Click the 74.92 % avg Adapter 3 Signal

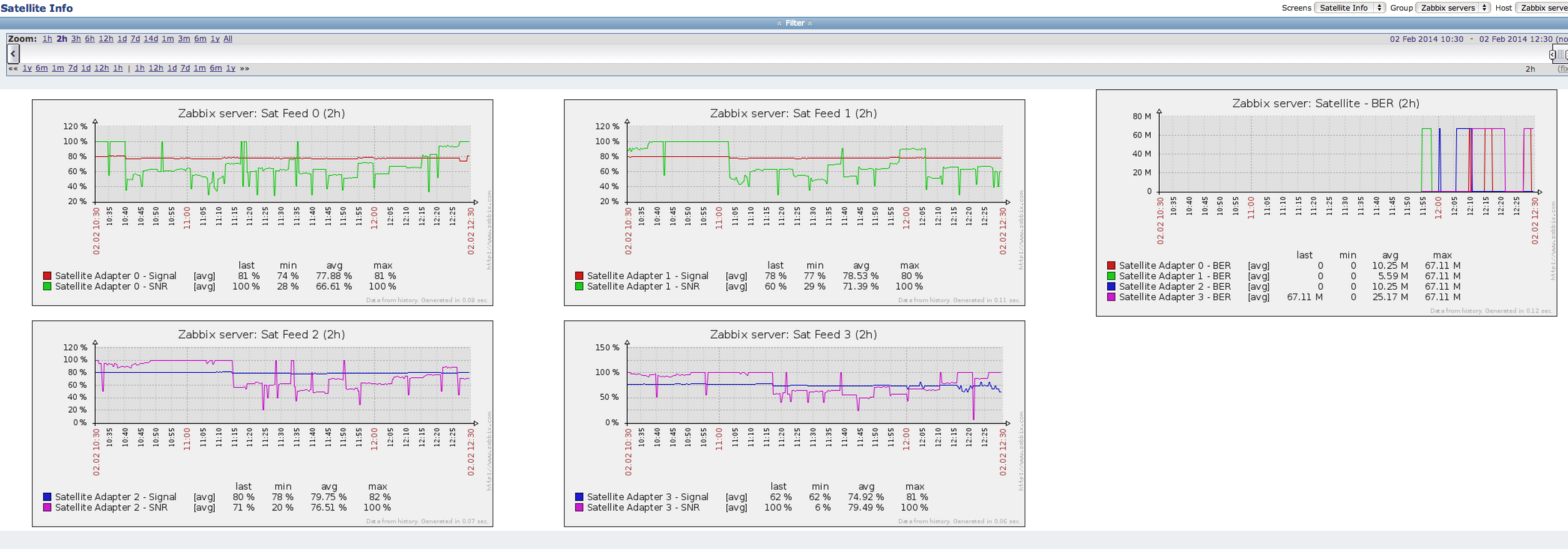(x=865, y=497)
